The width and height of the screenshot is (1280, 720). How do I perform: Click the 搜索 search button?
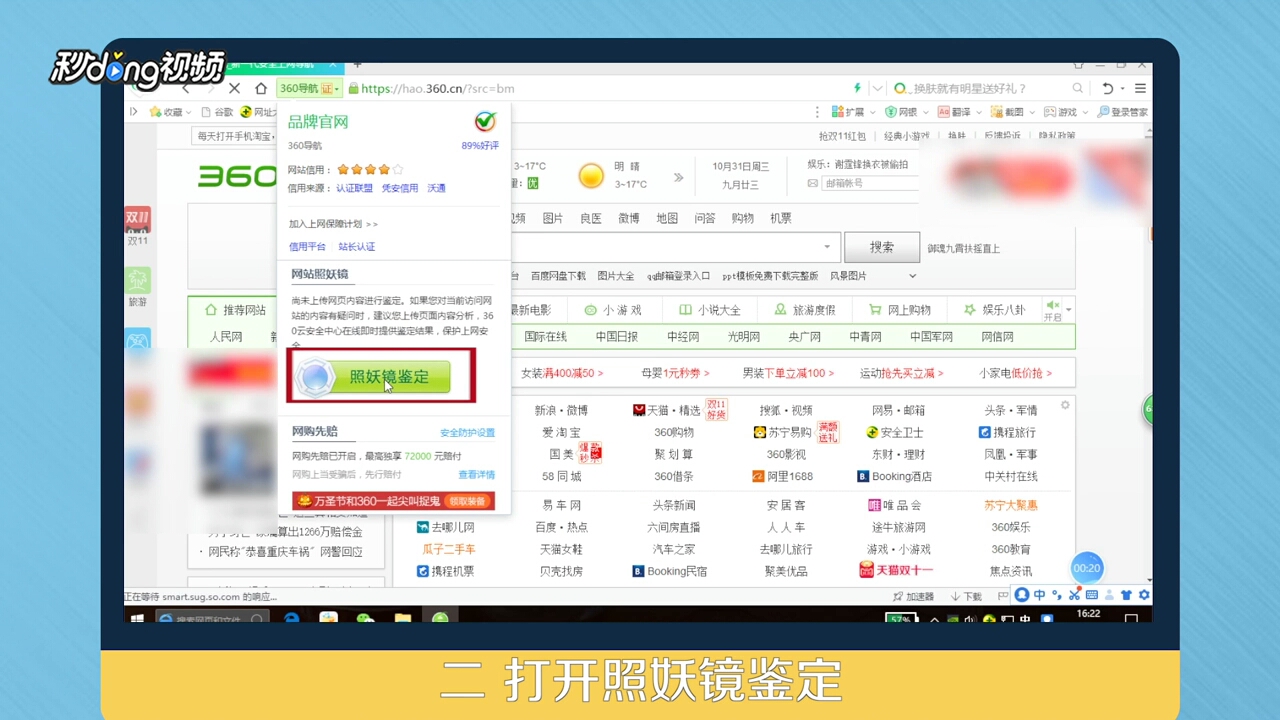coord(881,247)
